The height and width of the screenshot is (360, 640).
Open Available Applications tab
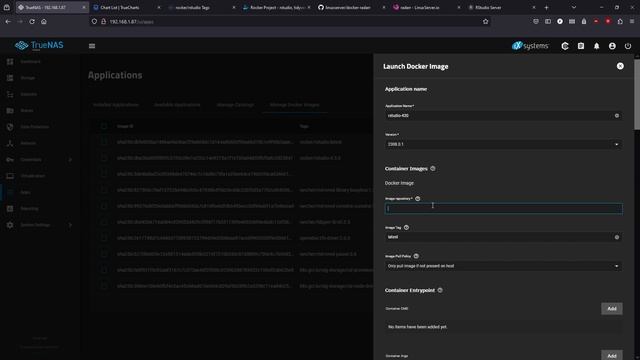point(177,105)
